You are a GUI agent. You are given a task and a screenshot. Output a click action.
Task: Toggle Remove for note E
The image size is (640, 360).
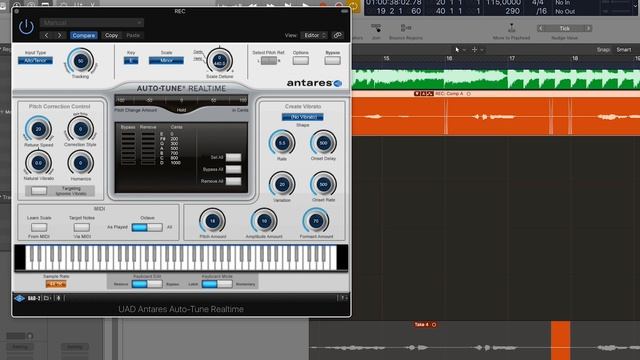pyautogui.click(x=148, y=134)
